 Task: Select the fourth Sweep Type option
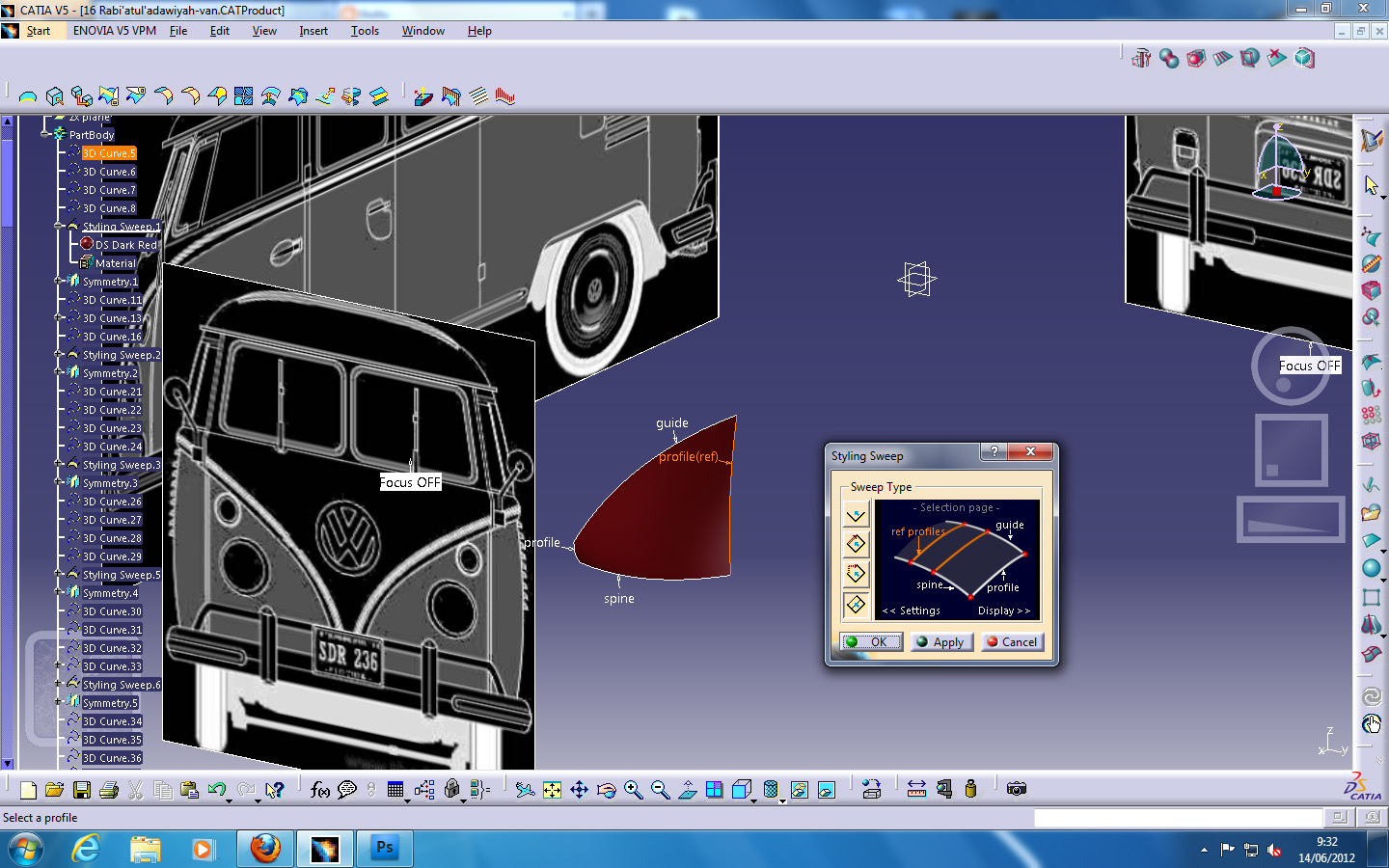(855, 606)
